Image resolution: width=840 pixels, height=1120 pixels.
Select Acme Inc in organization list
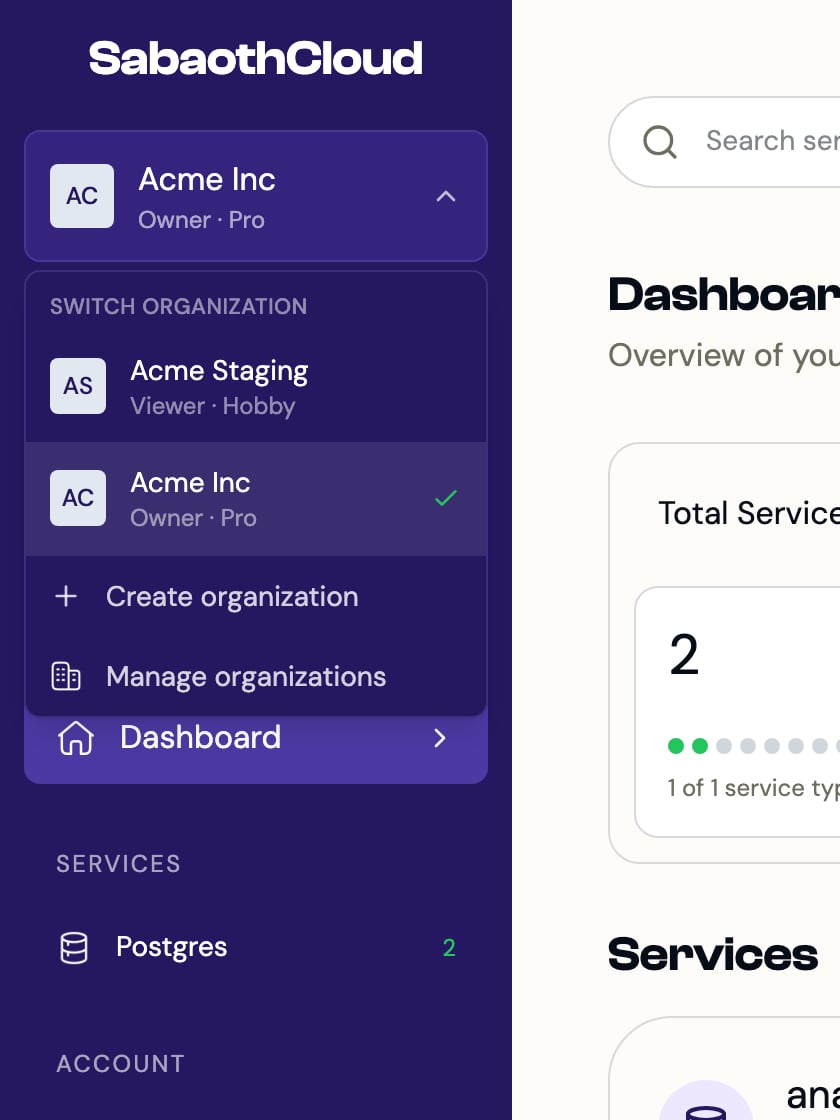pos(256,499)
